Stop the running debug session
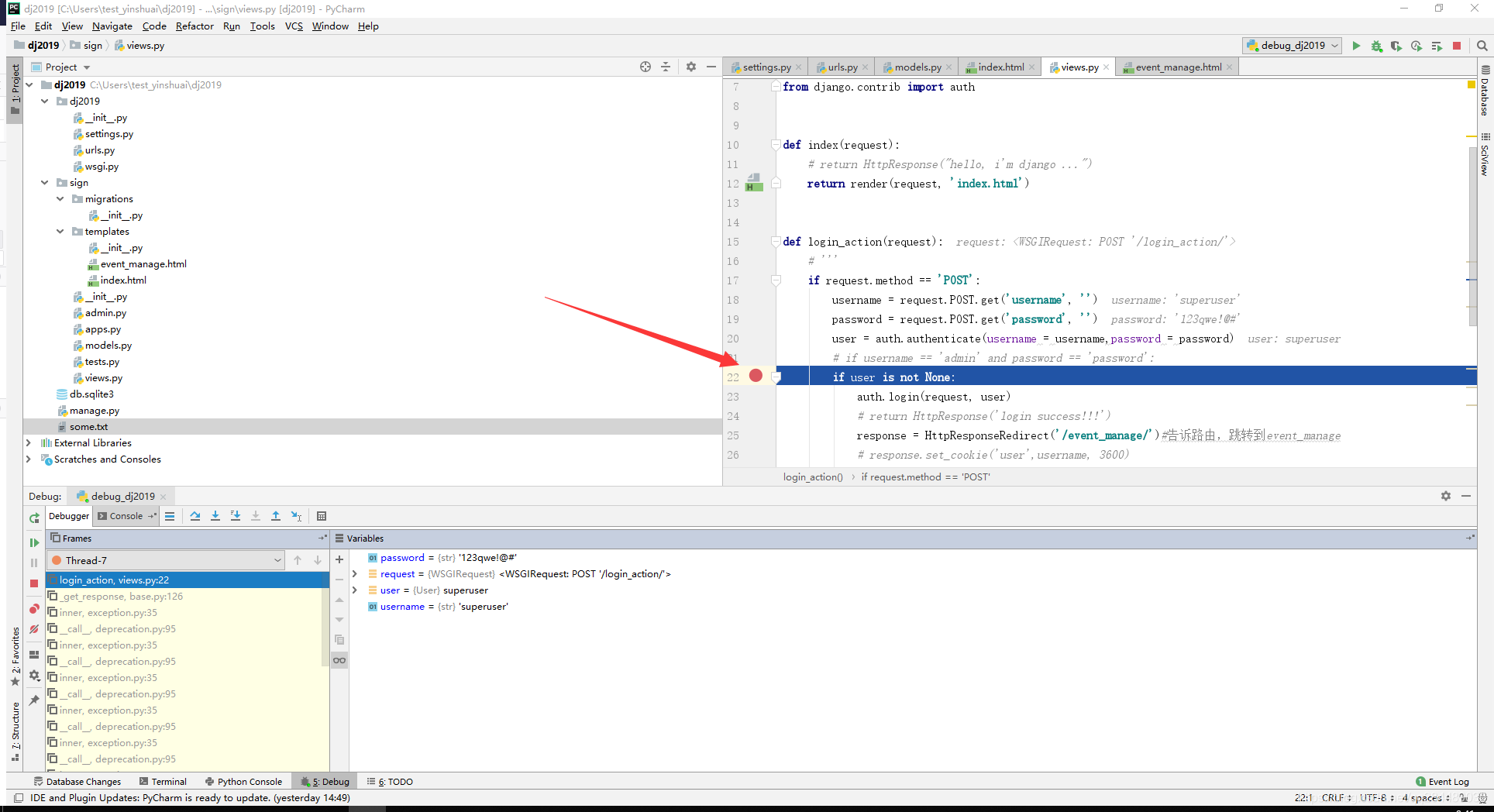Image resolution: width=1494 pixels, height=812 pixels. [x=1457, y=46]
